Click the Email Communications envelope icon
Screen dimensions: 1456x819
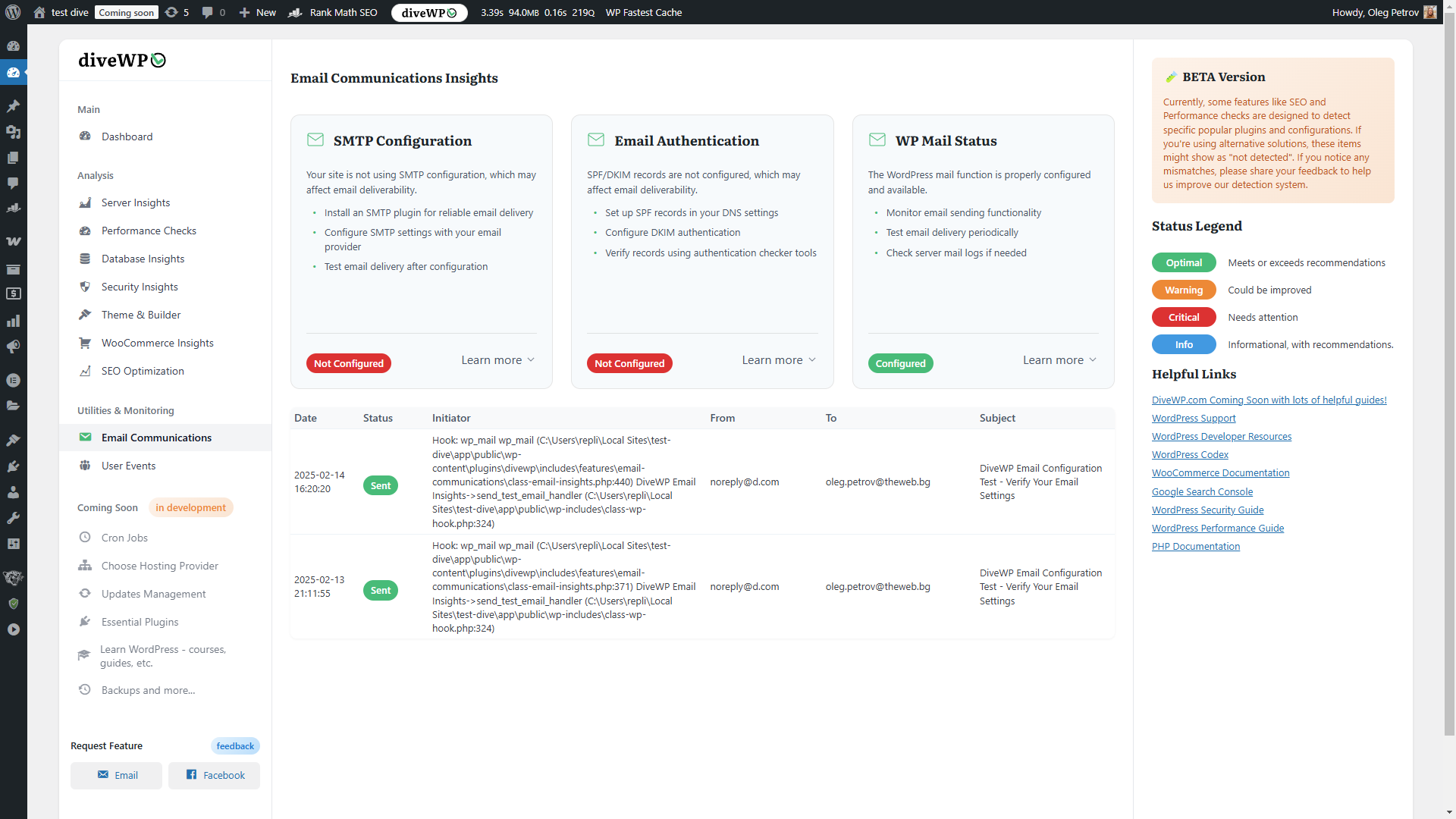click(x=85, y=438)
